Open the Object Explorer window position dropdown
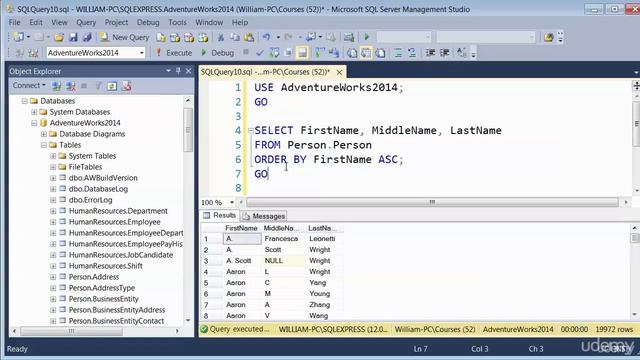The width and height of the screenshot is (640, 360). point(168,71)
